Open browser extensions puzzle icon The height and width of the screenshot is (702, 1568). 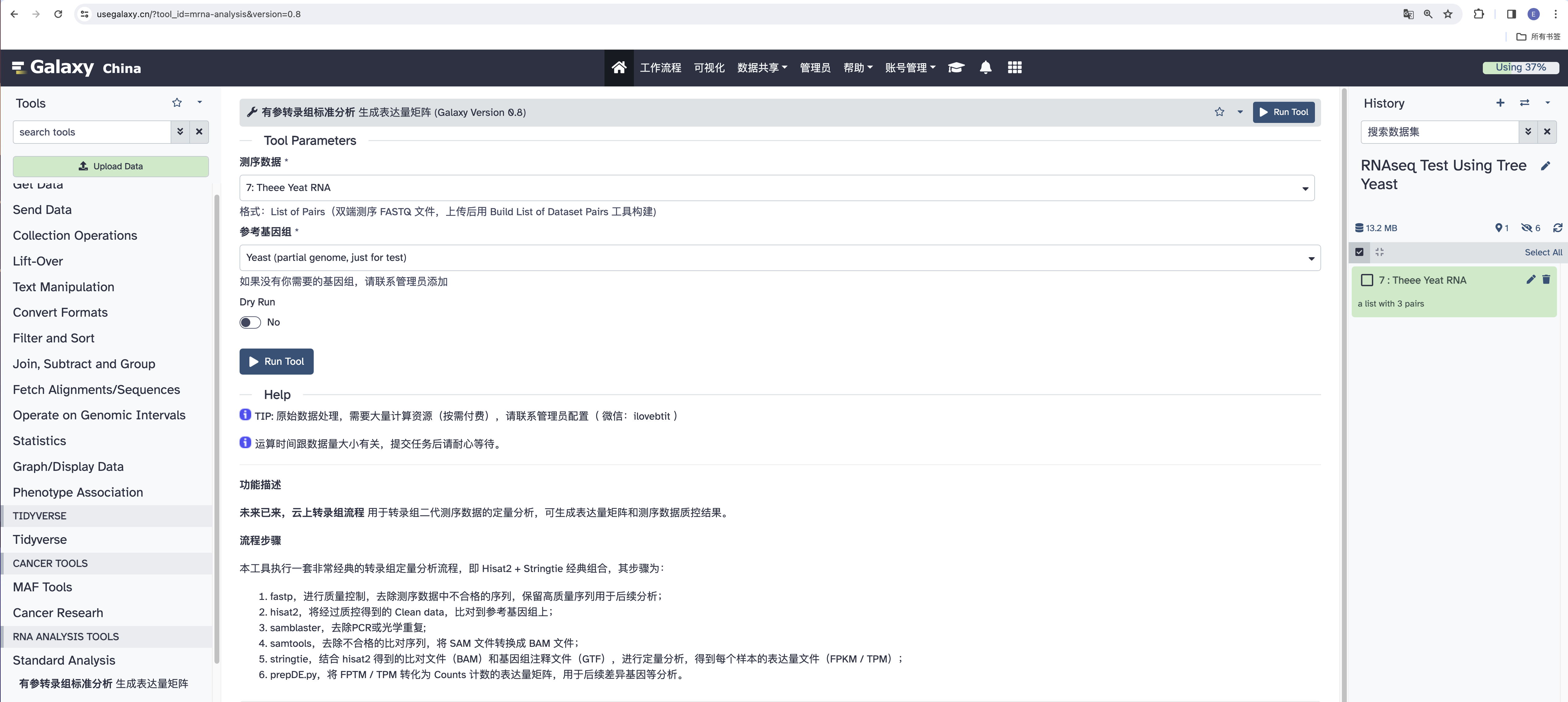click(1479, 14)
